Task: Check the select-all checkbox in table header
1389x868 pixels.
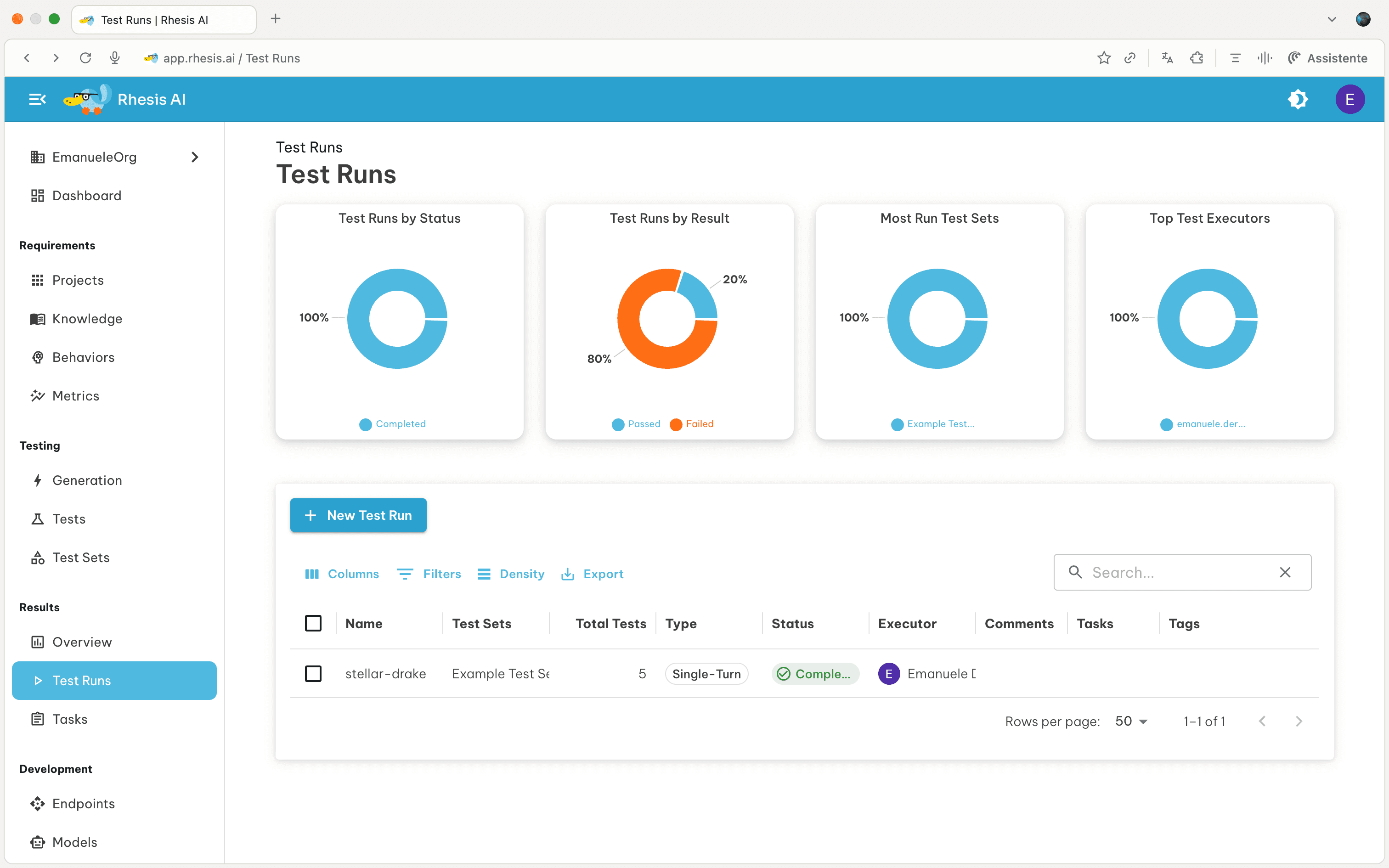Action: (313, 622)
